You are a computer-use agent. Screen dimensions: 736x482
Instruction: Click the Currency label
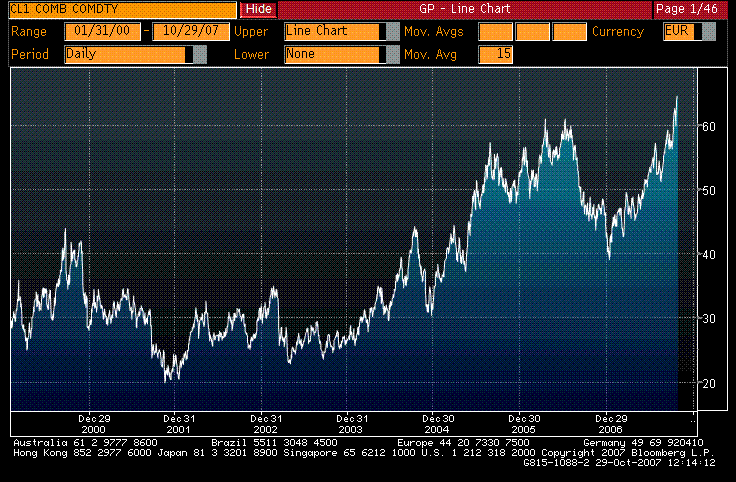click(618, 31)
